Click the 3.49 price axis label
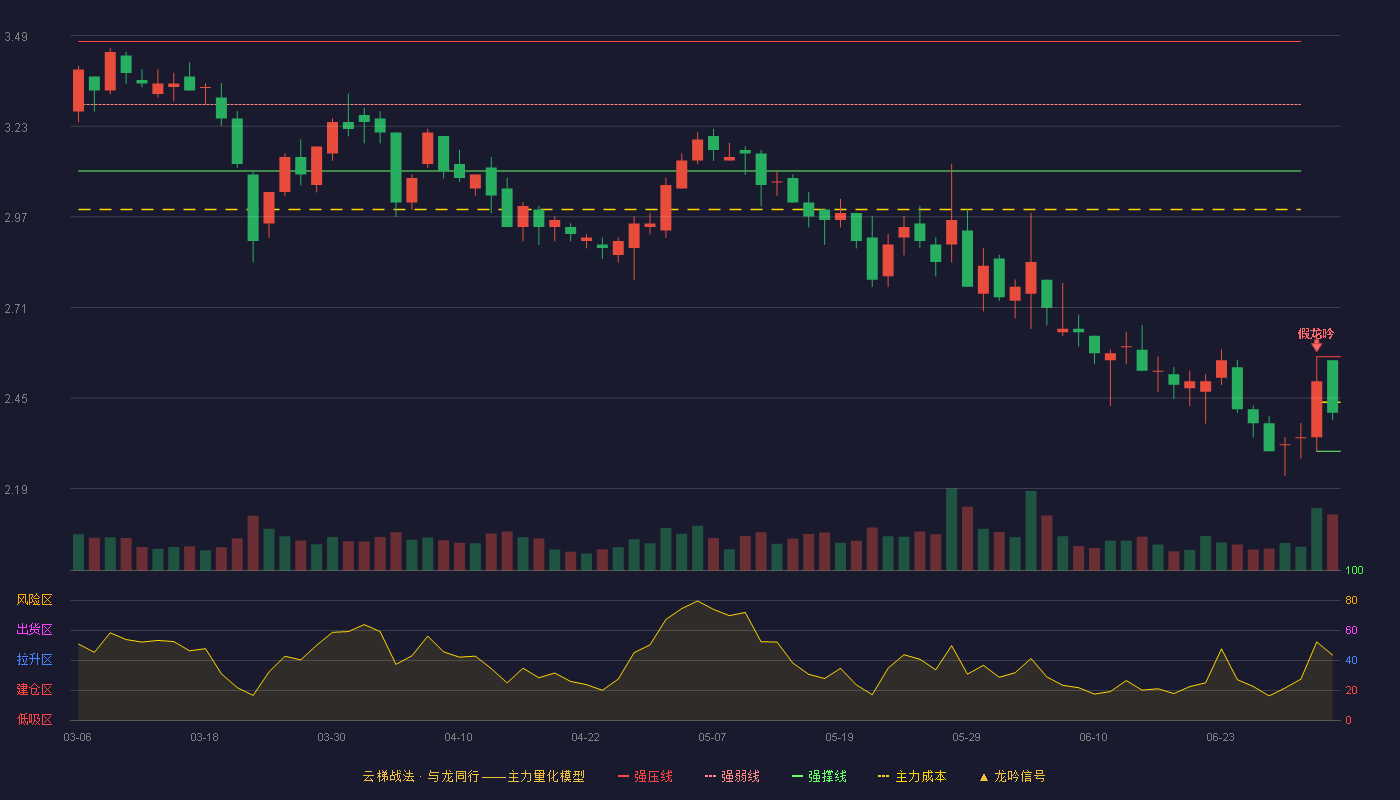This screenshot has width=1400, height=800. [x=16, y=37]
